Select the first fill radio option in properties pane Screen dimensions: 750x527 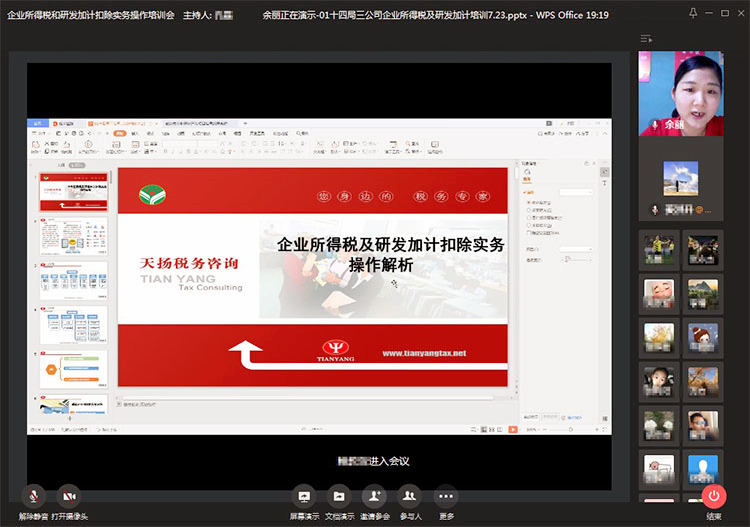[529, 202]
